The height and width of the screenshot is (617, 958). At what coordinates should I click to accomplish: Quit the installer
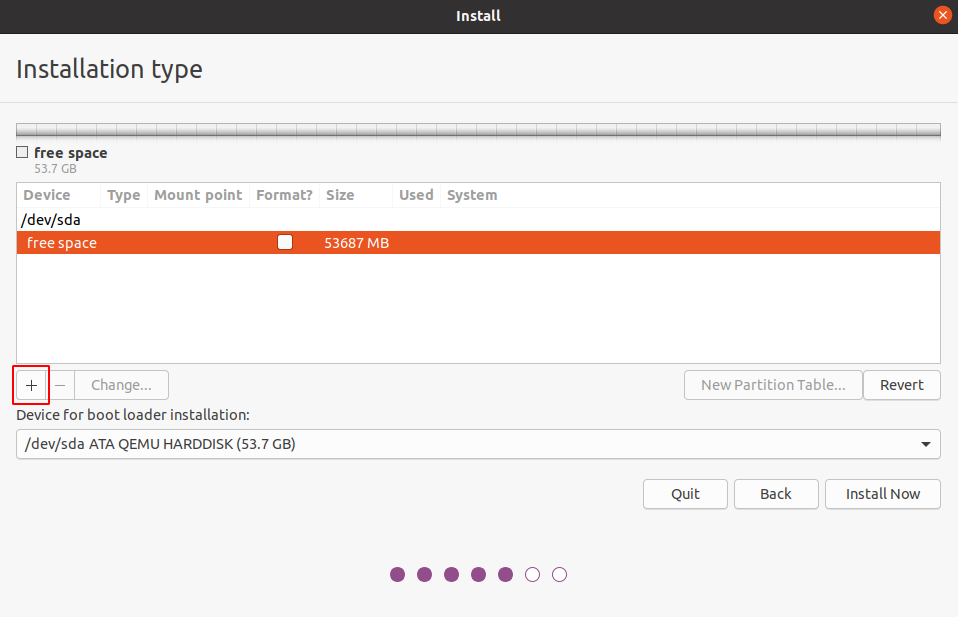point(685,494)
